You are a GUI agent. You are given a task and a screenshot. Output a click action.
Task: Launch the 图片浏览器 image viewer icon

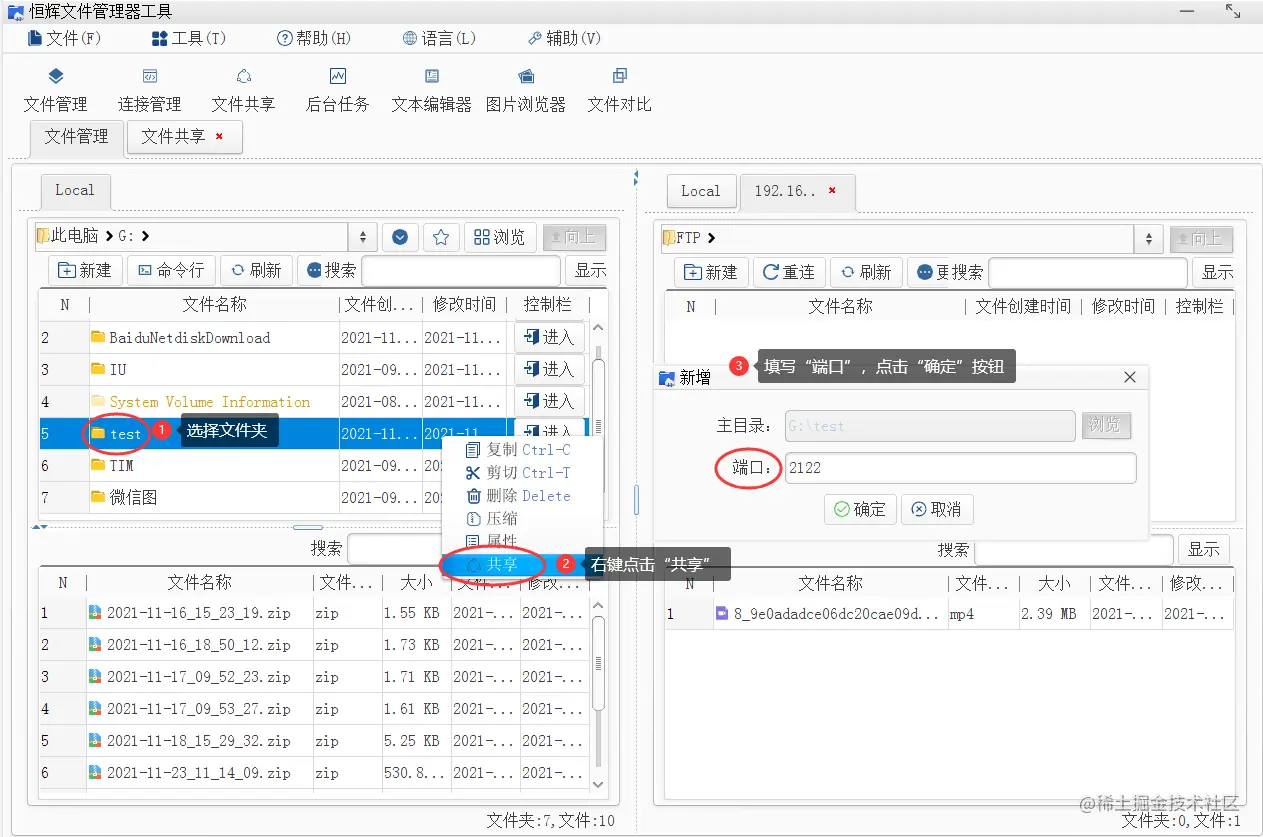(x=526, y=90)
